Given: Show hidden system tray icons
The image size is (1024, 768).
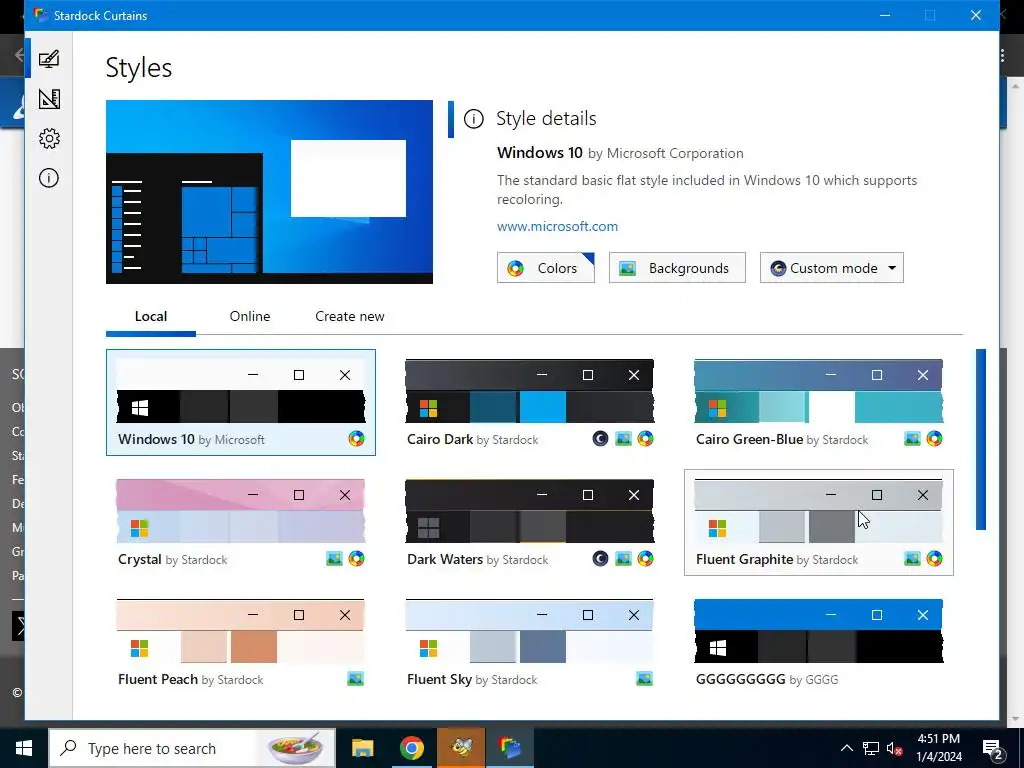Looking at the screenshot, I should (846, 748).
